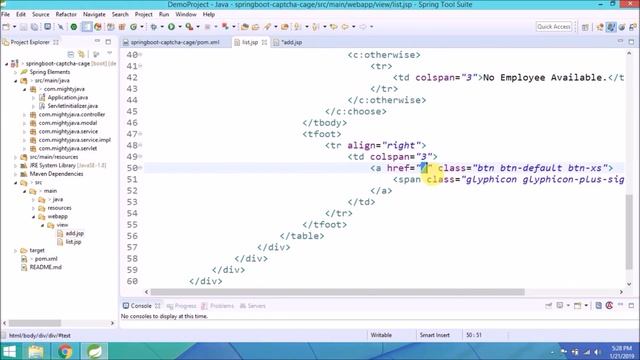Open the Run button dropdown arrow

coord(180,27)
